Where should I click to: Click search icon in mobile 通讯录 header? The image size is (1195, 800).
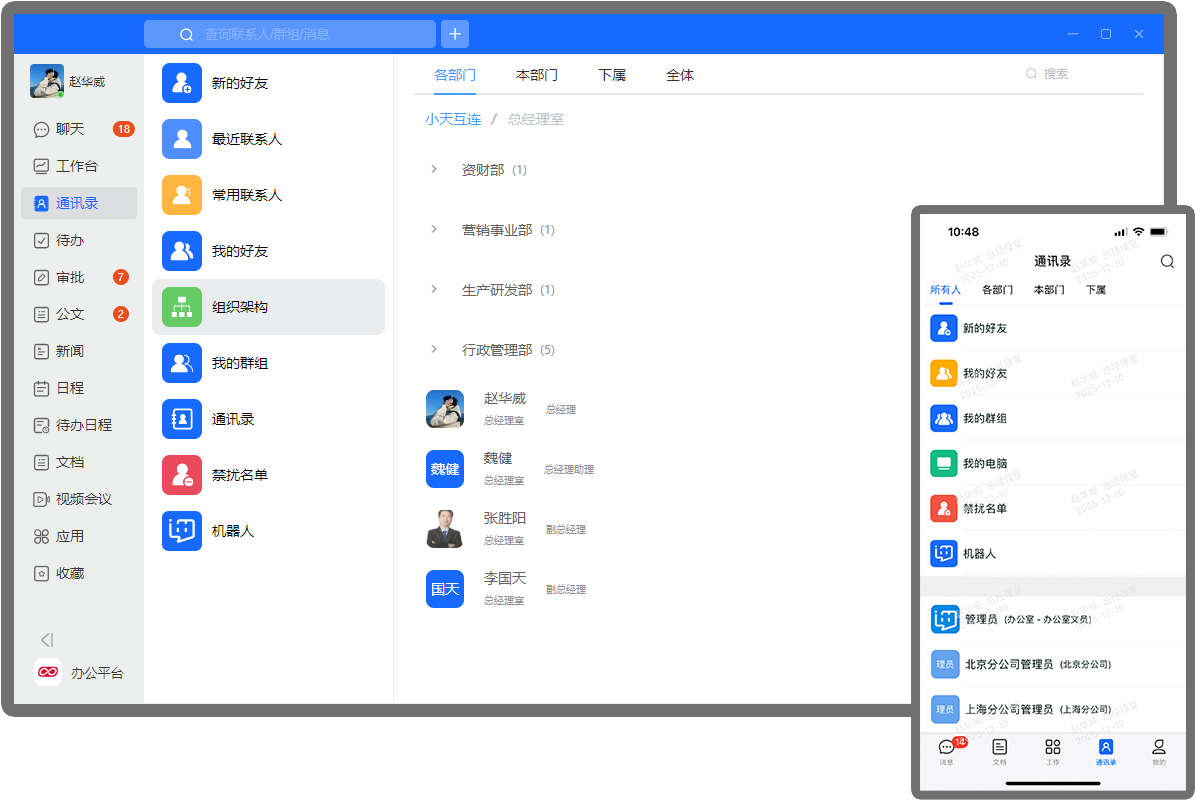pos(1167,261)
